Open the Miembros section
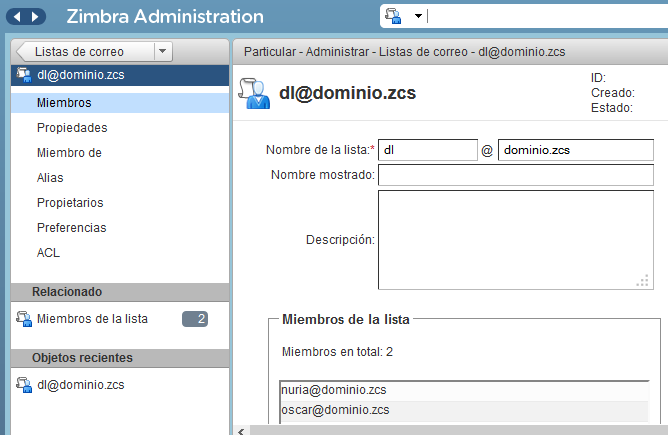Screen dimensions: 668x435 [x=120, y=103]
